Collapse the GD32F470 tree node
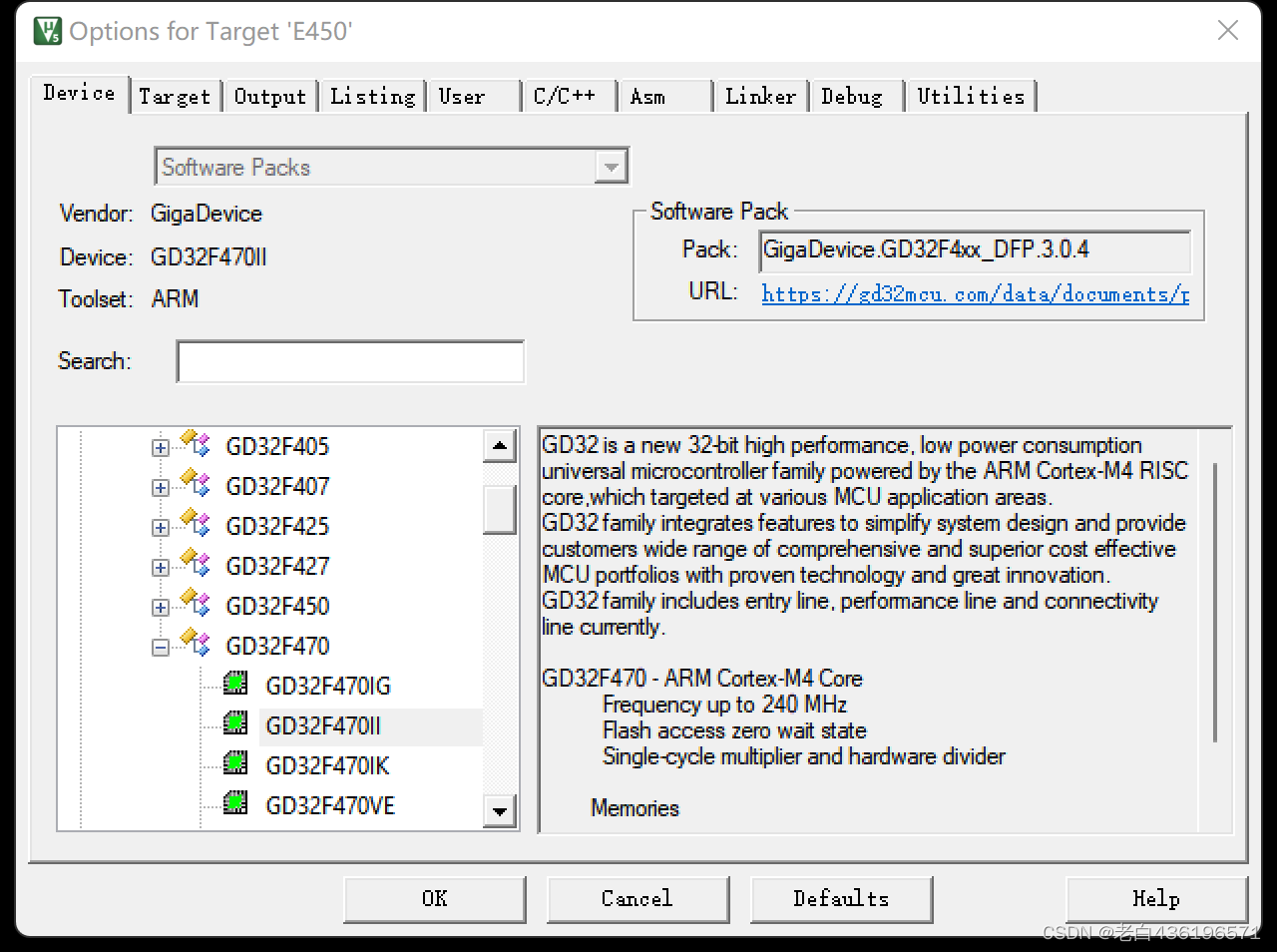This screenshot has height=952, width=1277. pyautogui.click(x=161, y=648)
